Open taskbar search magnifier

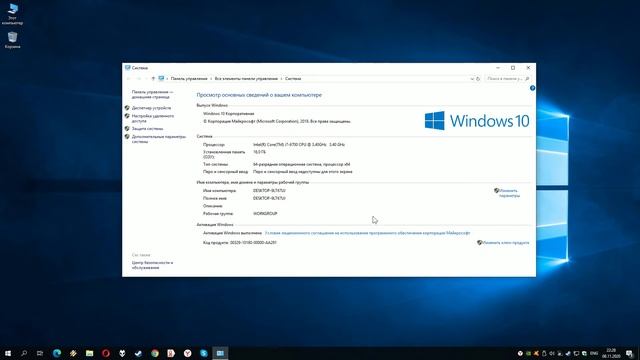(24, 353)
